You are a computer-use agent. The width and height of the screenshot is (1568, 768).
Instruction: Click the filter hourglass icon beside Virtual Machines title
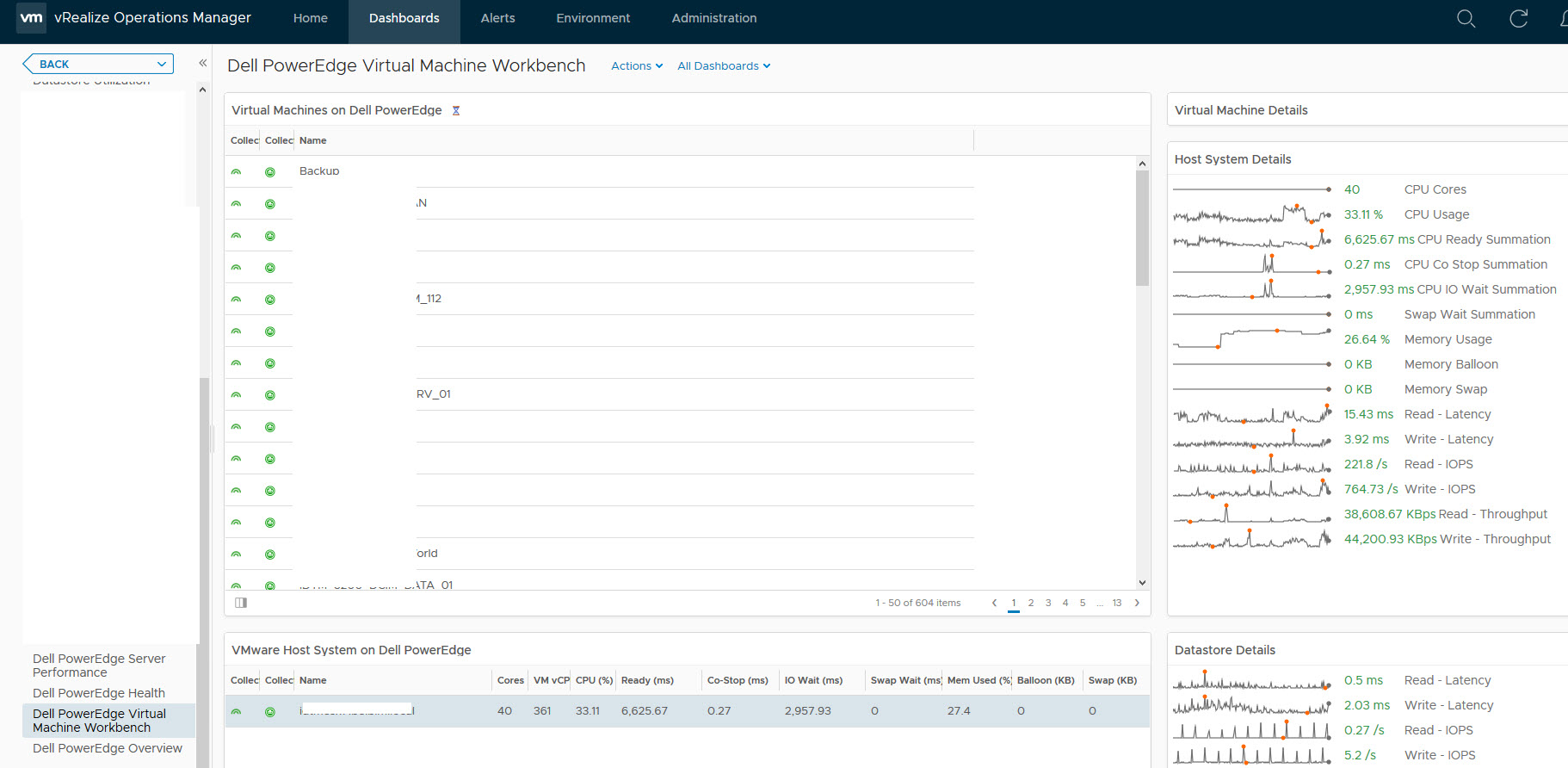[x=456, y=111]
